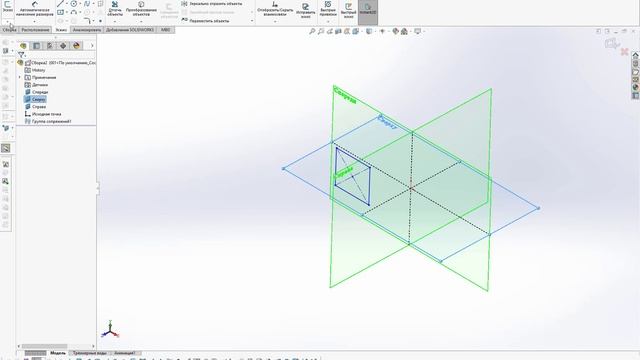Screen dimensions: 640x360
Task: Open Переместить объекты dropdown arrow
Action: [251, 20]
